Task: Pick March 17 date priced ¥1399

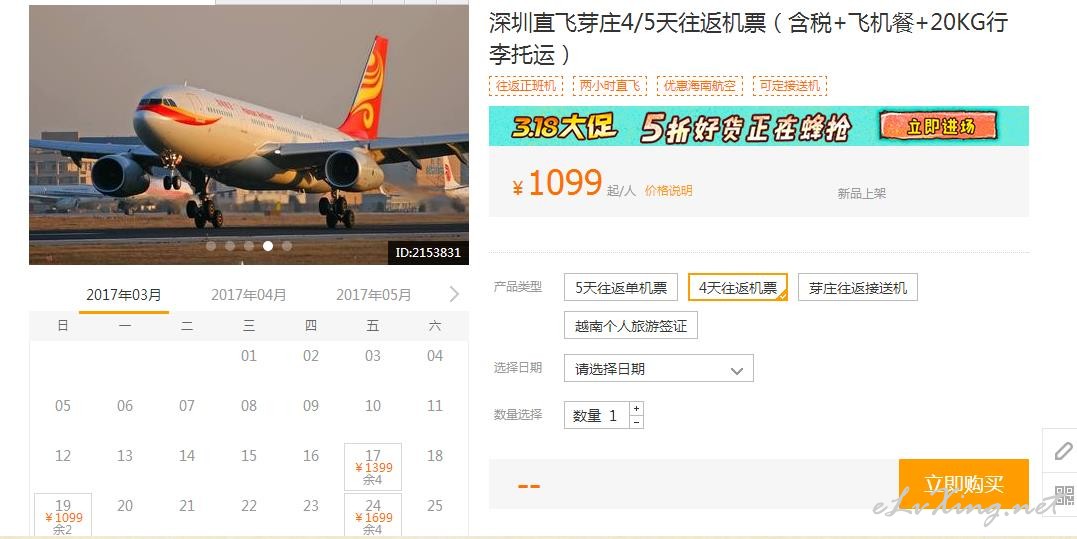Action: [373, 467]
